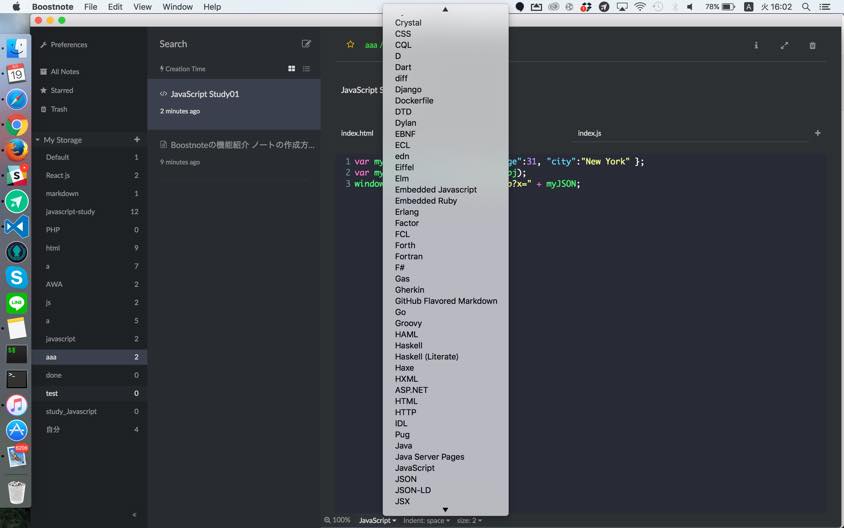Switch to the index.js snippet tab

[x=589, y=133]
